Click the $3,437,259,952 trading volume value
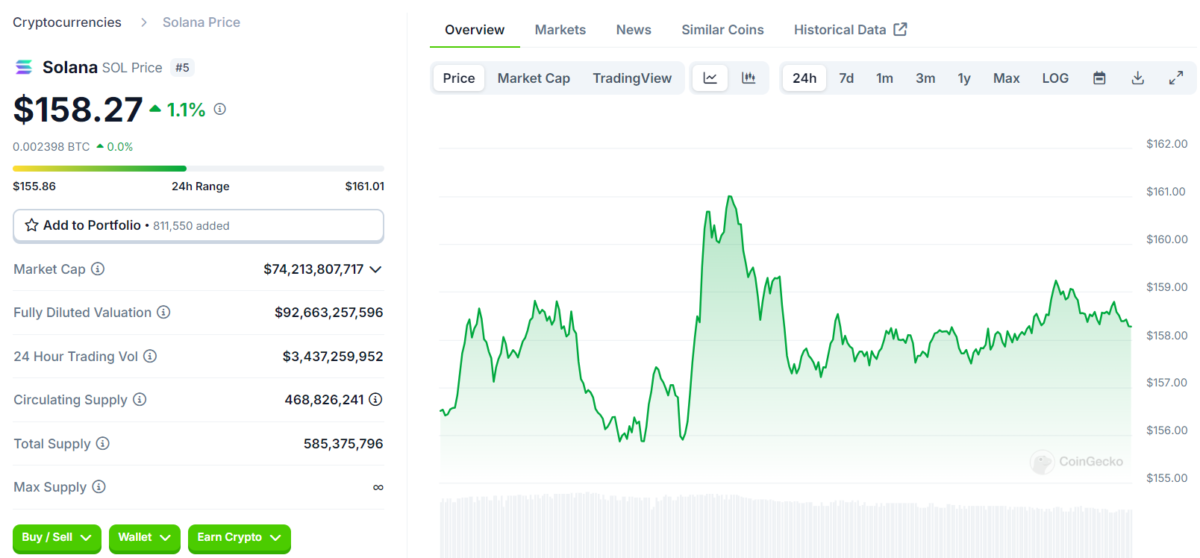Viewport: 1200px width, 558px height. (333, 357)
